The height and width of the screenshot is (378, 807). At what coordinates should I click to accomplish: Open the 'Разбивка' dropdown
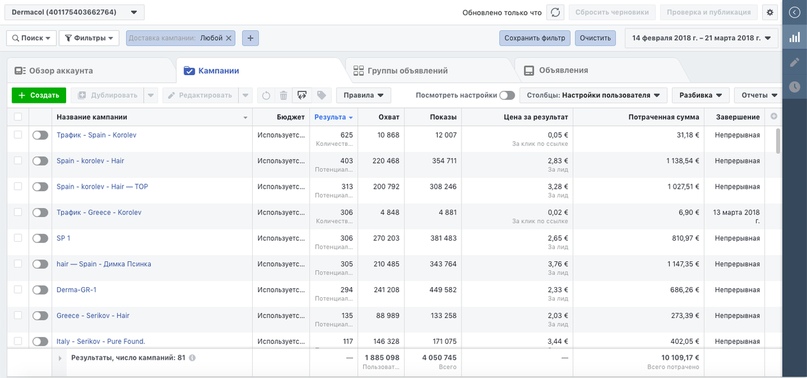[700, 95]
